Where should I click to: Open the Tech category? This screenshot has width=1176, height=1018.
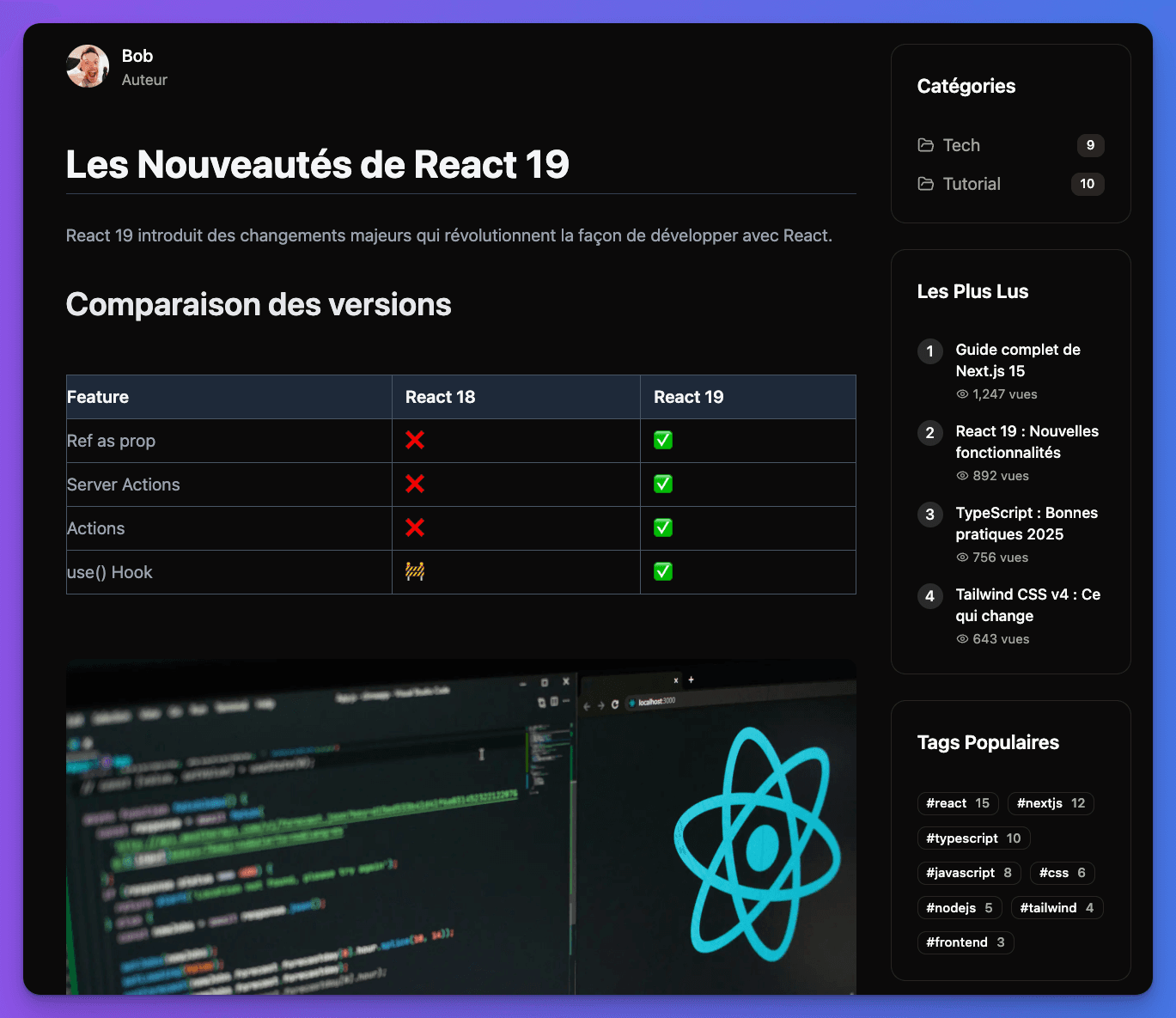961,145
